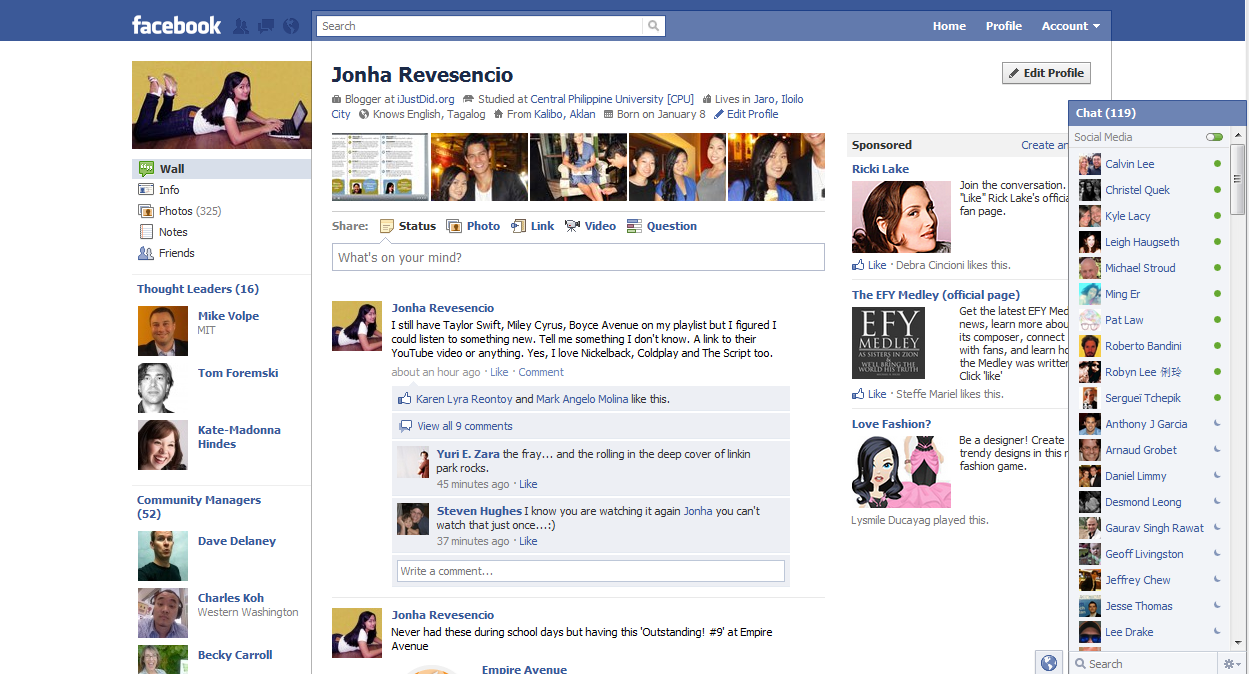Click Create an ad link
The width and height of the screenshot is (1249, 674).
point(1044,145)
